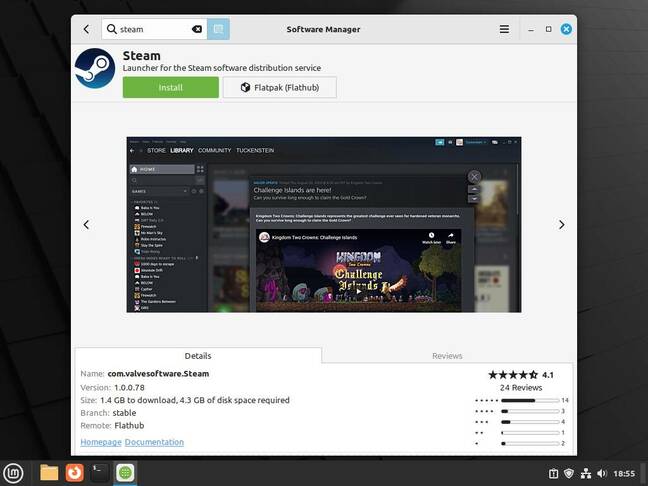
Task: Go back with the header arrow
Action: pos(86,29)
